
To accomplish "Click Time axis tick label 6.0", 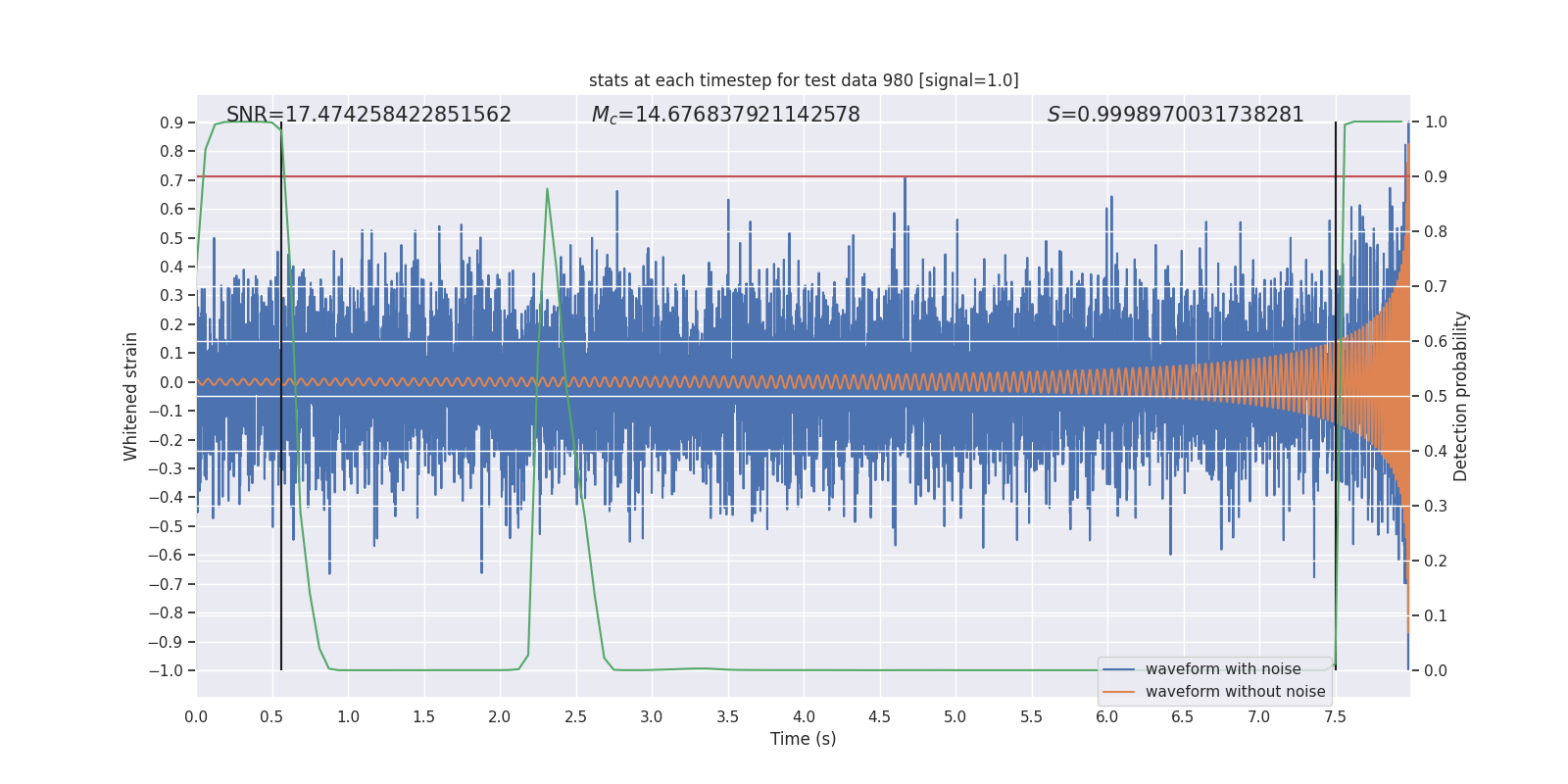I will [x=1107, y=716].
